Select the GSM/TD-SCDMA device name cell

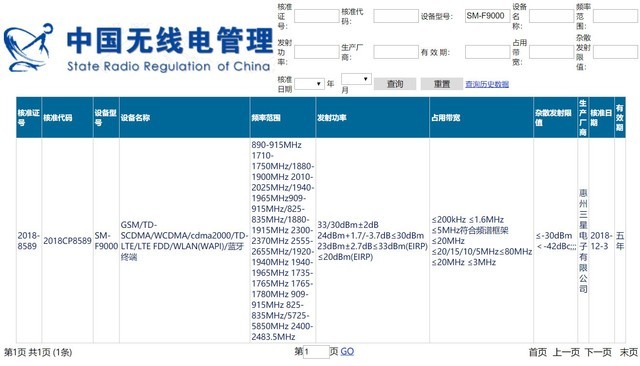click(184, 241)
